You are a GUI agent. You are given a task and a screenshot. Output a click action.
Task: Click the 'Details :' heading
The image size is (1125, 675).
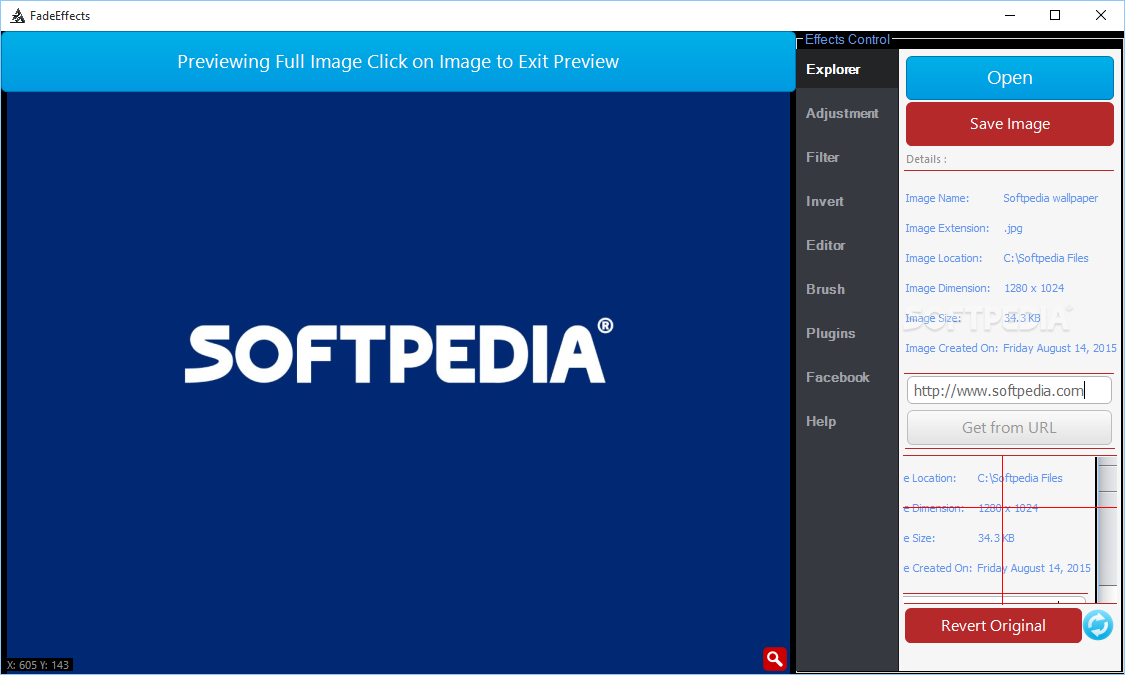coord(926,159)
